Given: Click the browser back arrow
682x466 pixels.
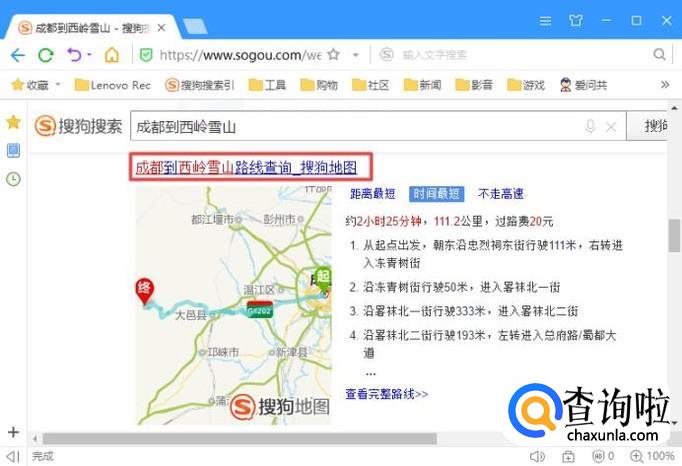Looking at the screenshot, I should coord(18,55).
